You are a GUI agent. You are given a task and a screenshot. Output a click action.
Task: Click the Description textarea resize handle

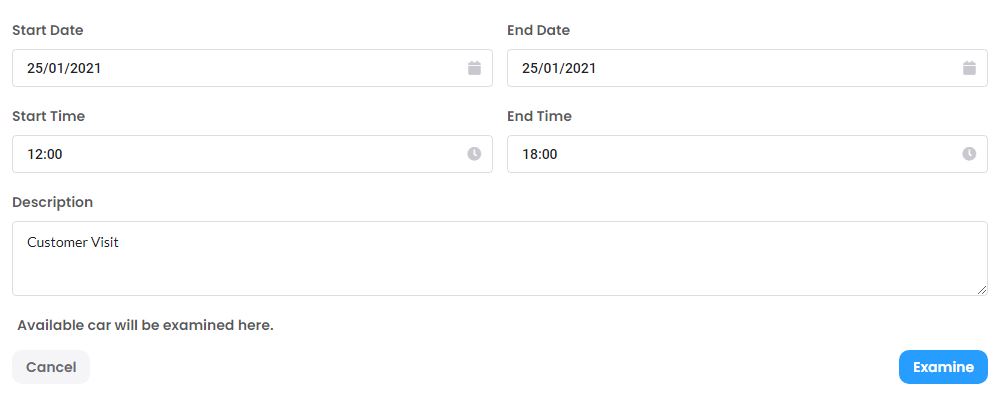click(x=982, y=290)
